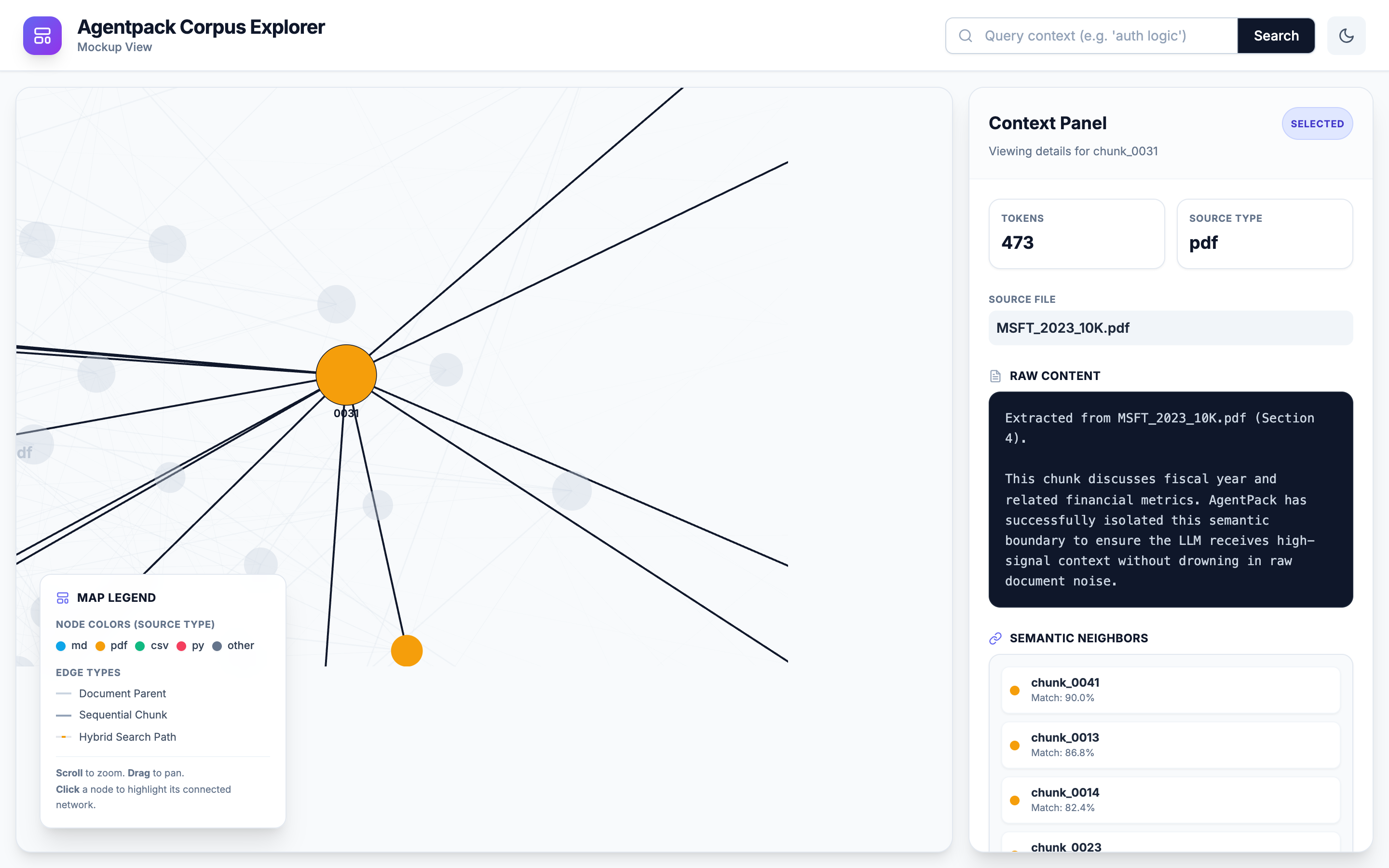The width and height of the screenshot is (1389, 868).
Task: Click 'Viewing details for chunk_0031' text
Action: tap(1073, 151)
